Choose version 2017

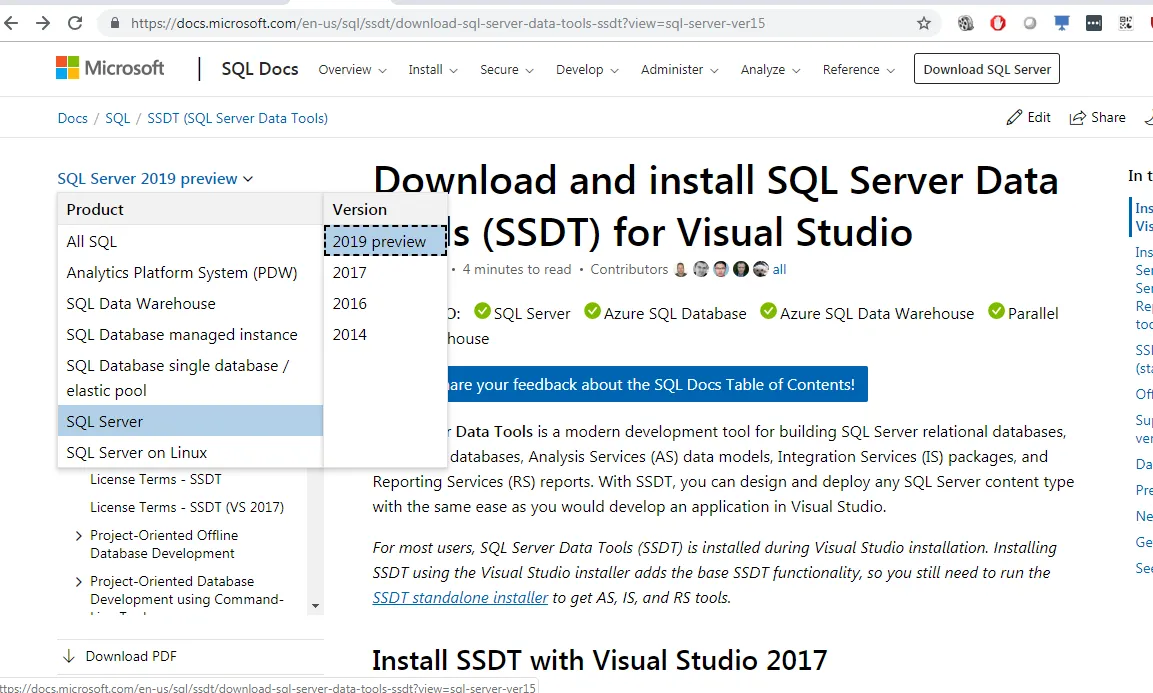(x=385, y=272)
